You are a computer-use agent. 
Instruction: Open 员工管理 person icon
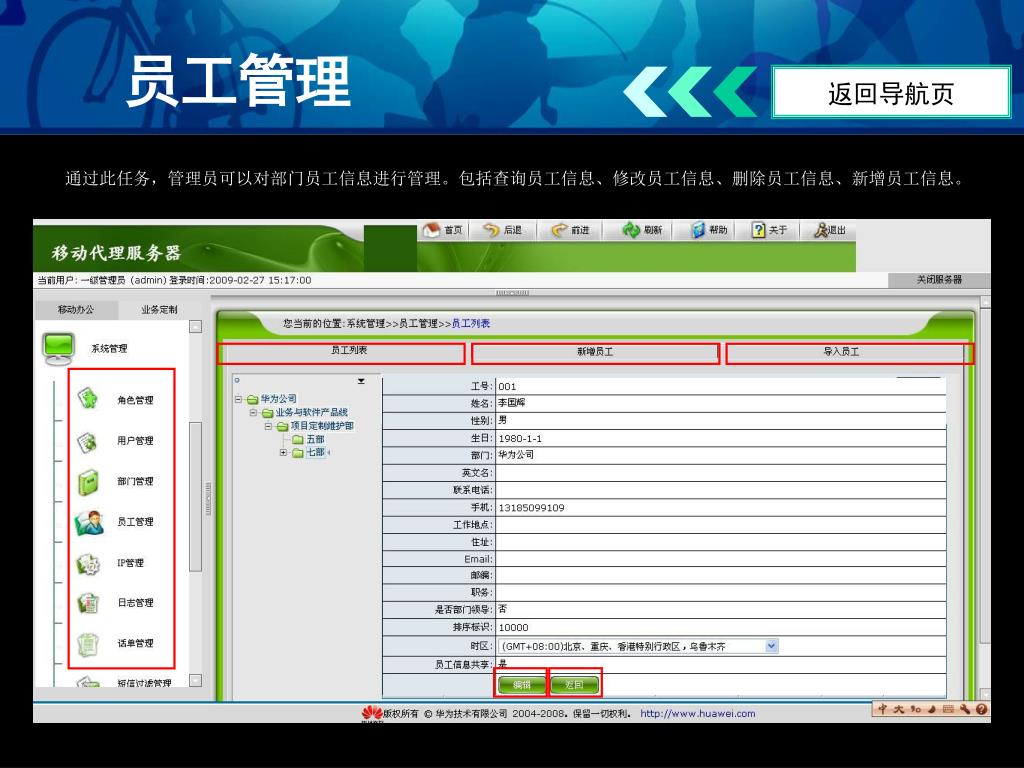pos(89,523)
